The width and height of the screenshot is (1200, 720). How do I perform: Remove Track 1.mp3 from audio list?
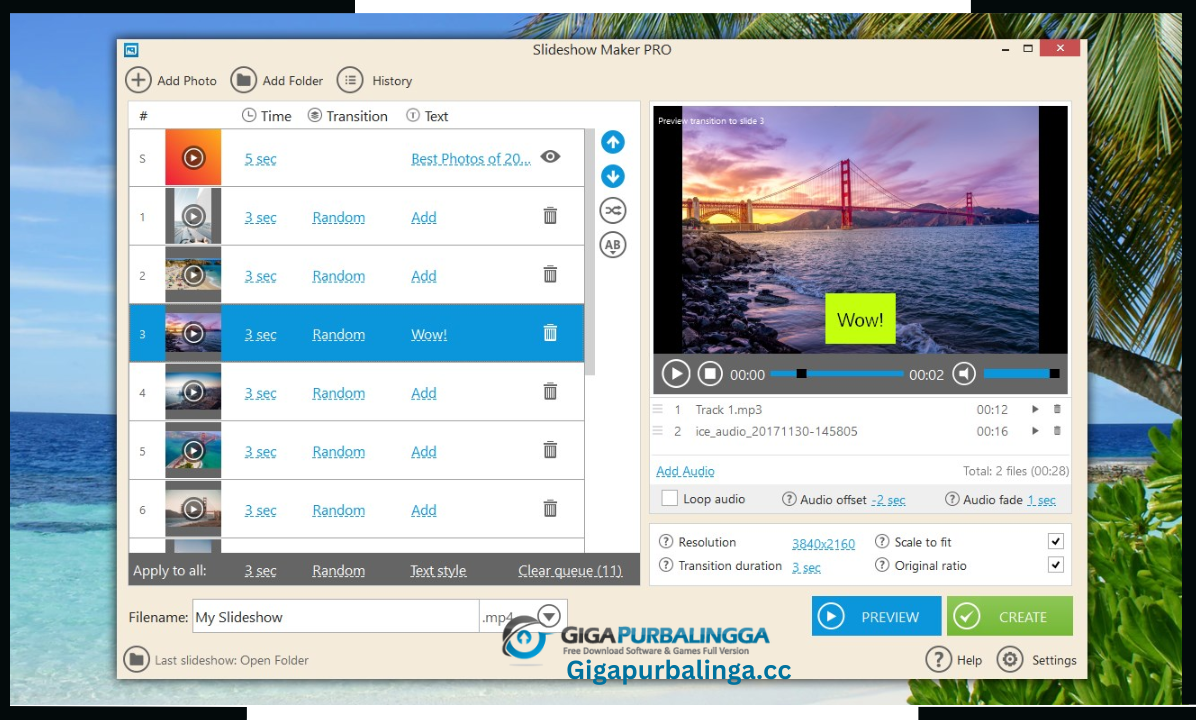click(1057, 409)
